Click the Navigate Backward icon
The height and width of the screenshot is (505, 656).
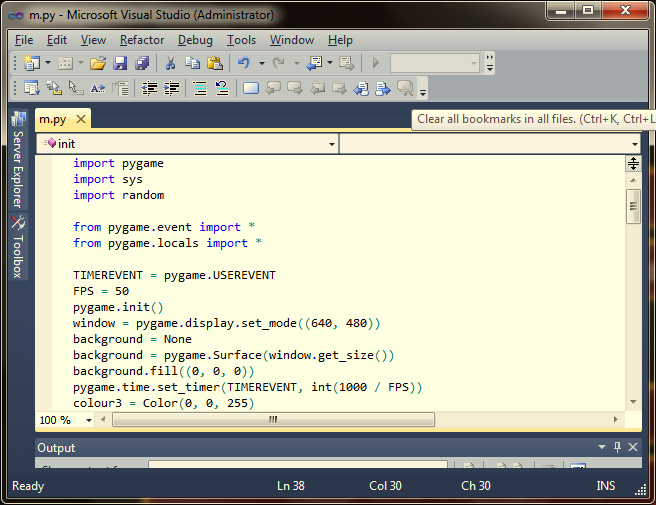click(x=315, y=63)
